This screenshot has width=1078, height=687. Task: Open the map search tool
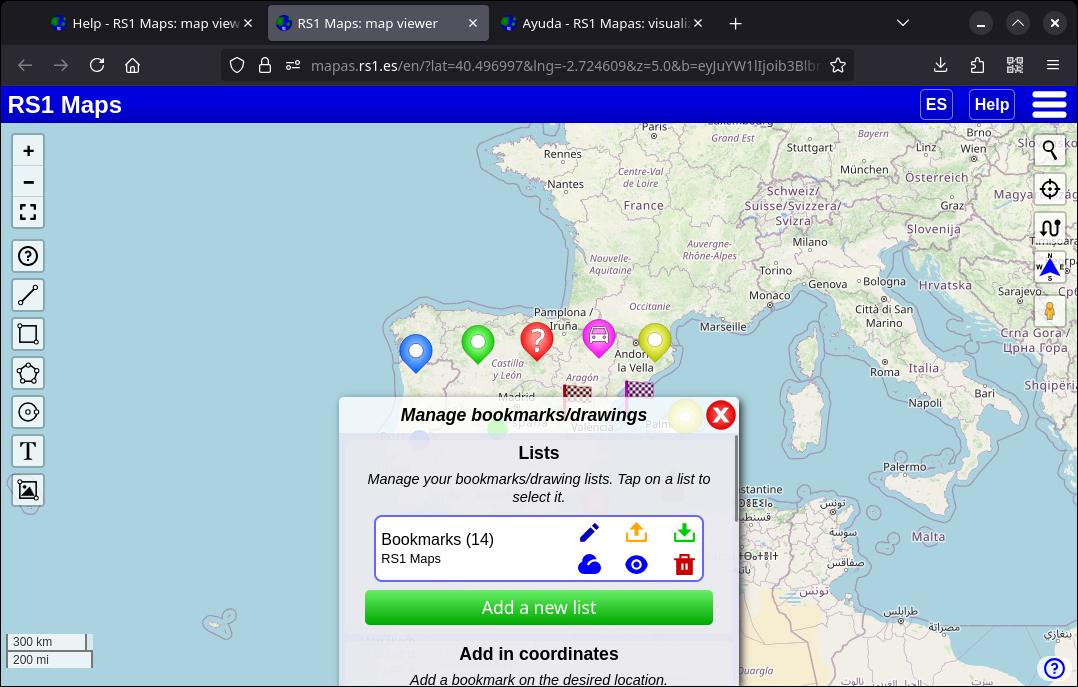pos(1050,150)
